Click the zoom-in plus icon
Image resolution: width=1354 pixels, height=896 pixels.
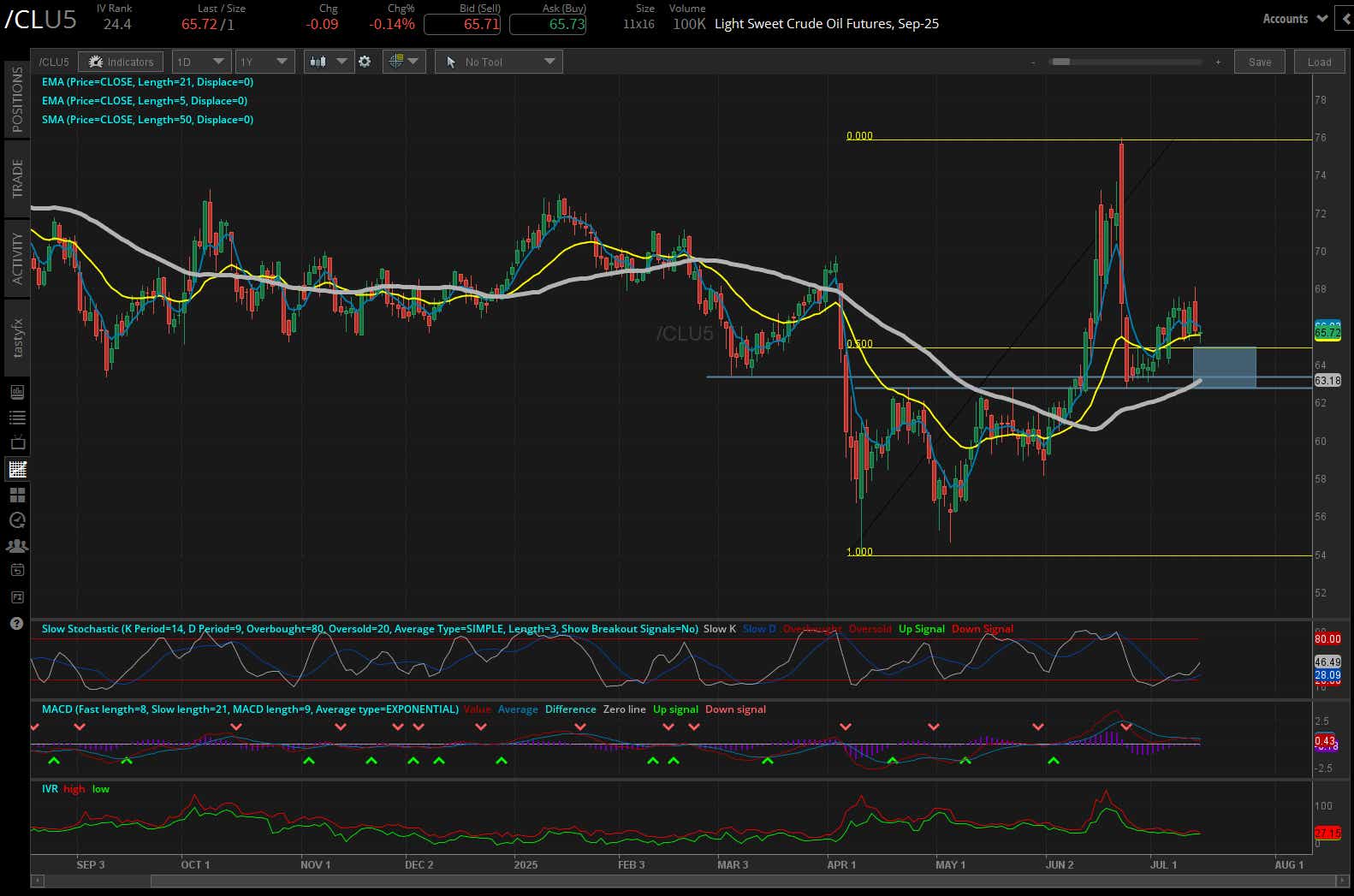coord(1218,62)
